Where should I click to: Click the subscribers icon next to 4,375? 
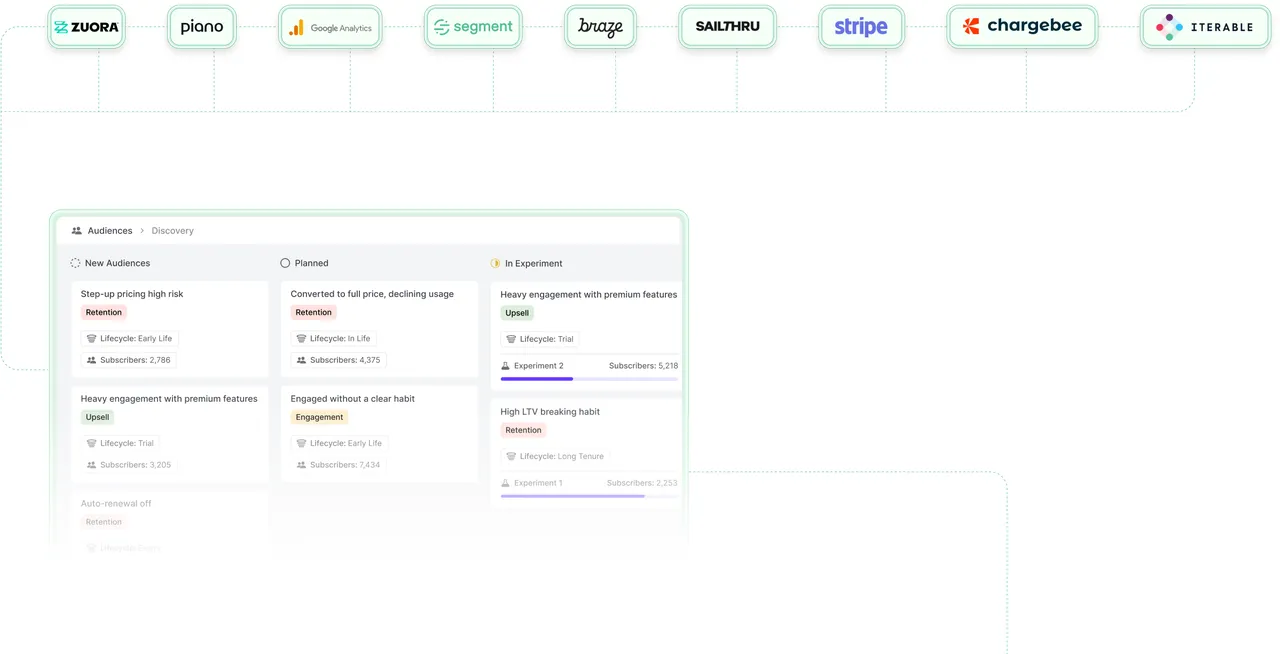[x=302, y=360]
